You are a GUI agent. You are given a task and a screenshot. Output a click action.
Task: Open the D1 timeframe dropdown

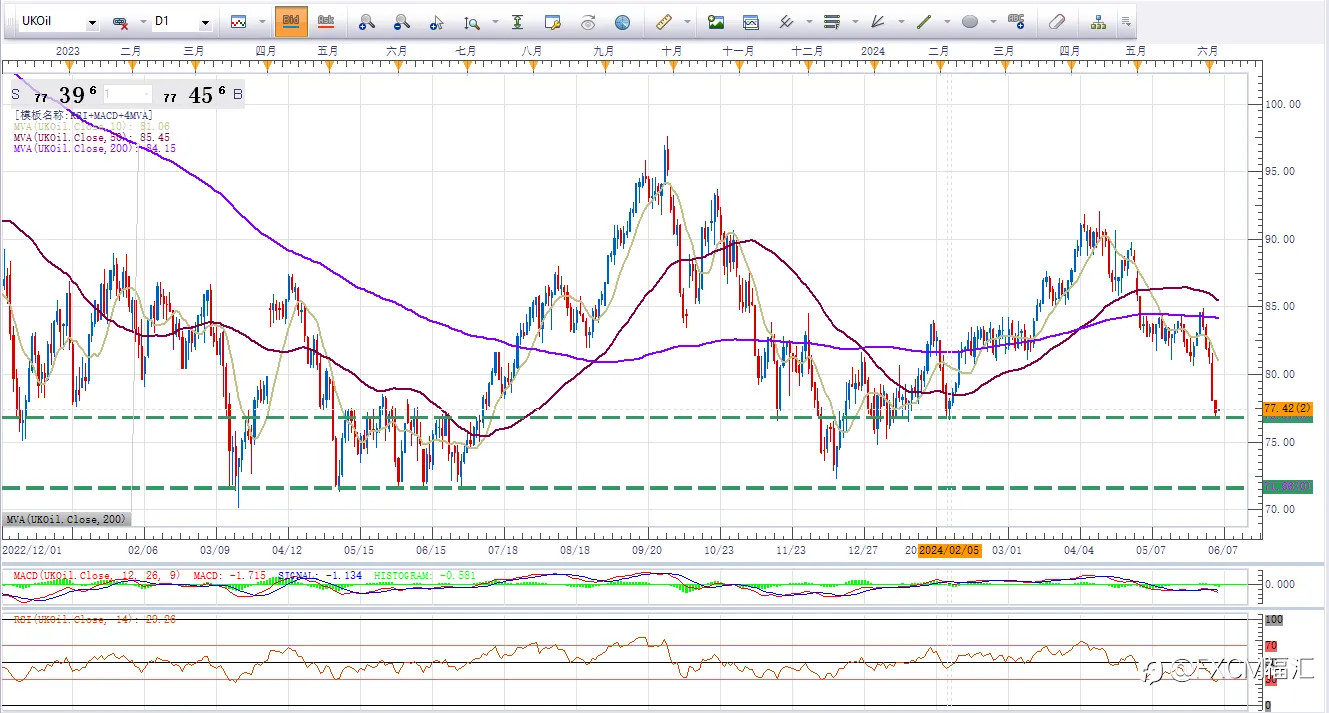[x=205, y=22]
